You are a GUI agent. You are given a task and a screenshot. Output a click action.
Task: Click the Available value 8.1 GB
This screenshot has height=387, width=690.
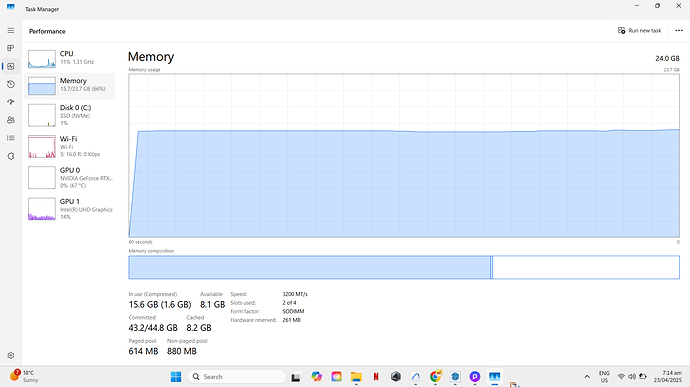pyautogui.click(x=213, y=305)
